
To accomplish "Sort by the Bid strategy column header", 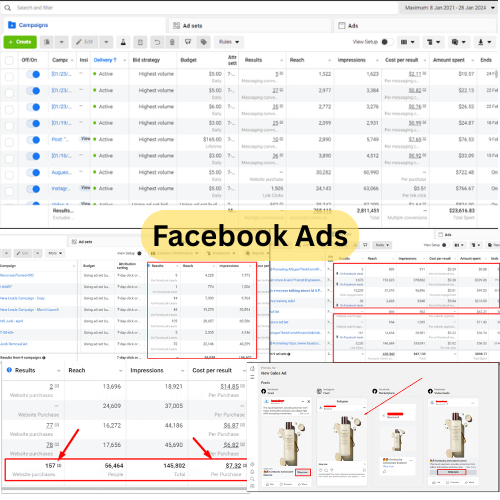I will click(146, 60).
